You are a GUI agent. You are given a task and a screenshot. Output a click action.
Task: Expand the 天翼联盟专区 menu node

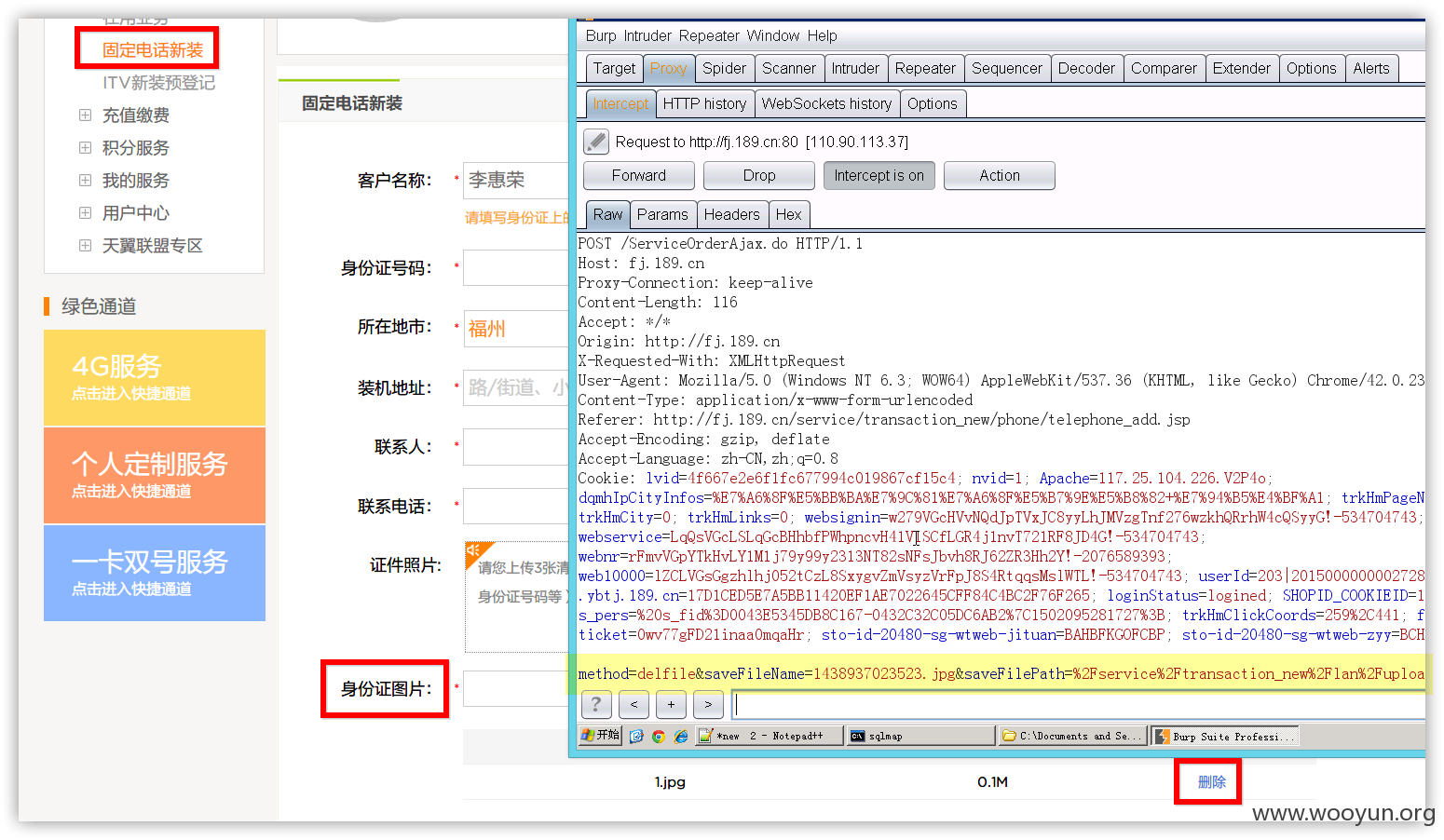pyautogui.click(x=85, y=246)
